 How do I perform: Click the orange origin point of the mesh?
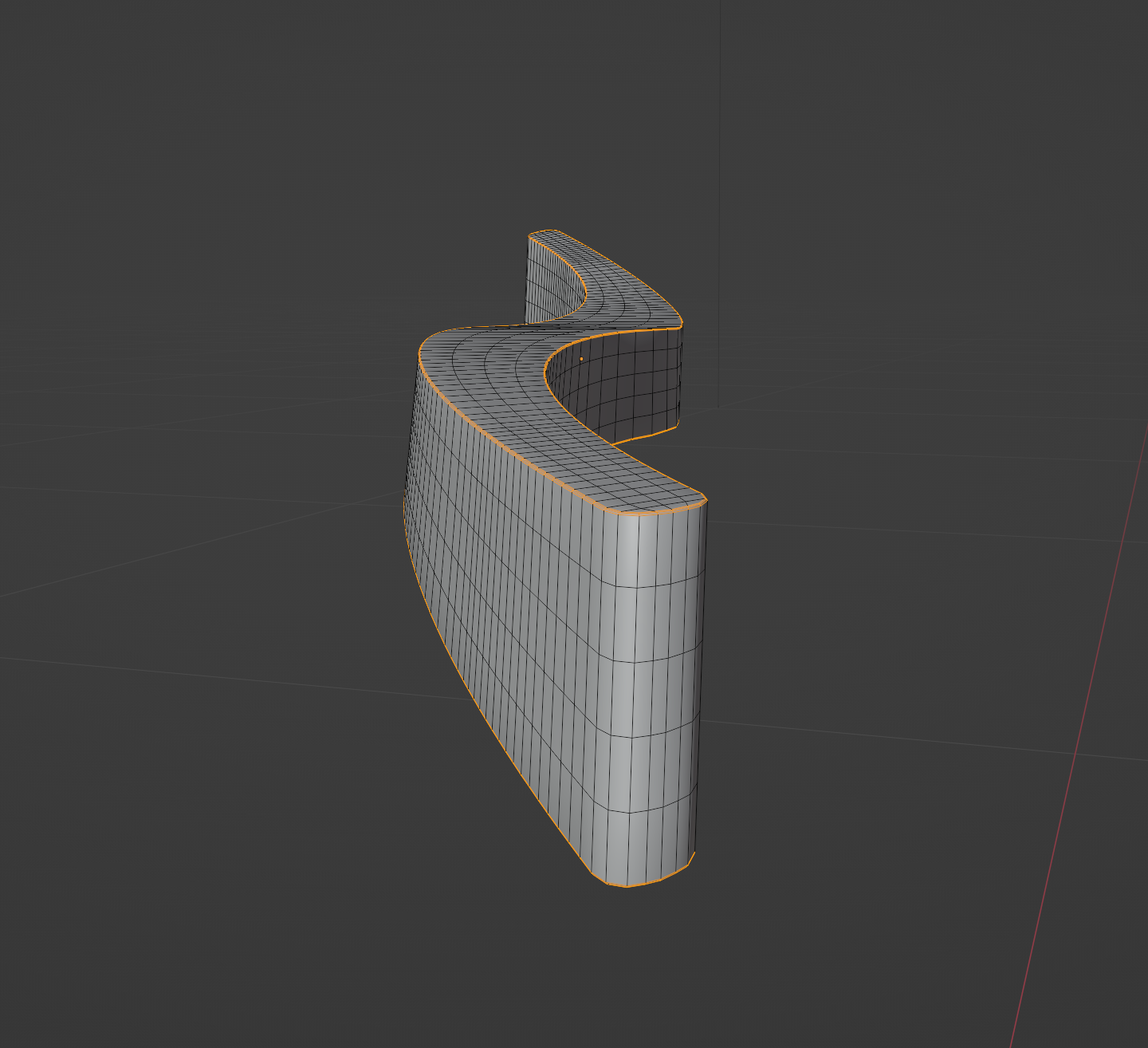[x=581, y=359]
